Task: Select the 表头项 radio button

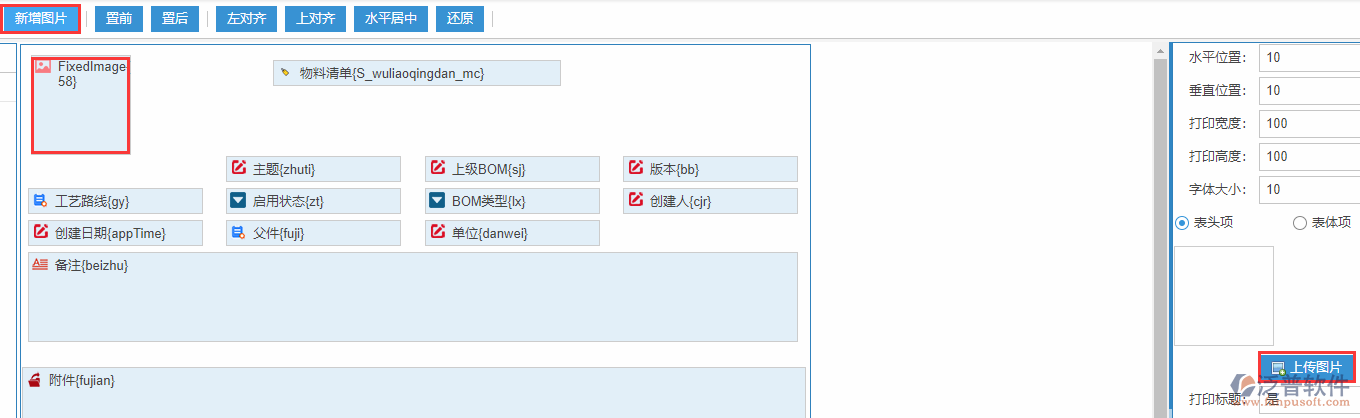Action: 1182,222
